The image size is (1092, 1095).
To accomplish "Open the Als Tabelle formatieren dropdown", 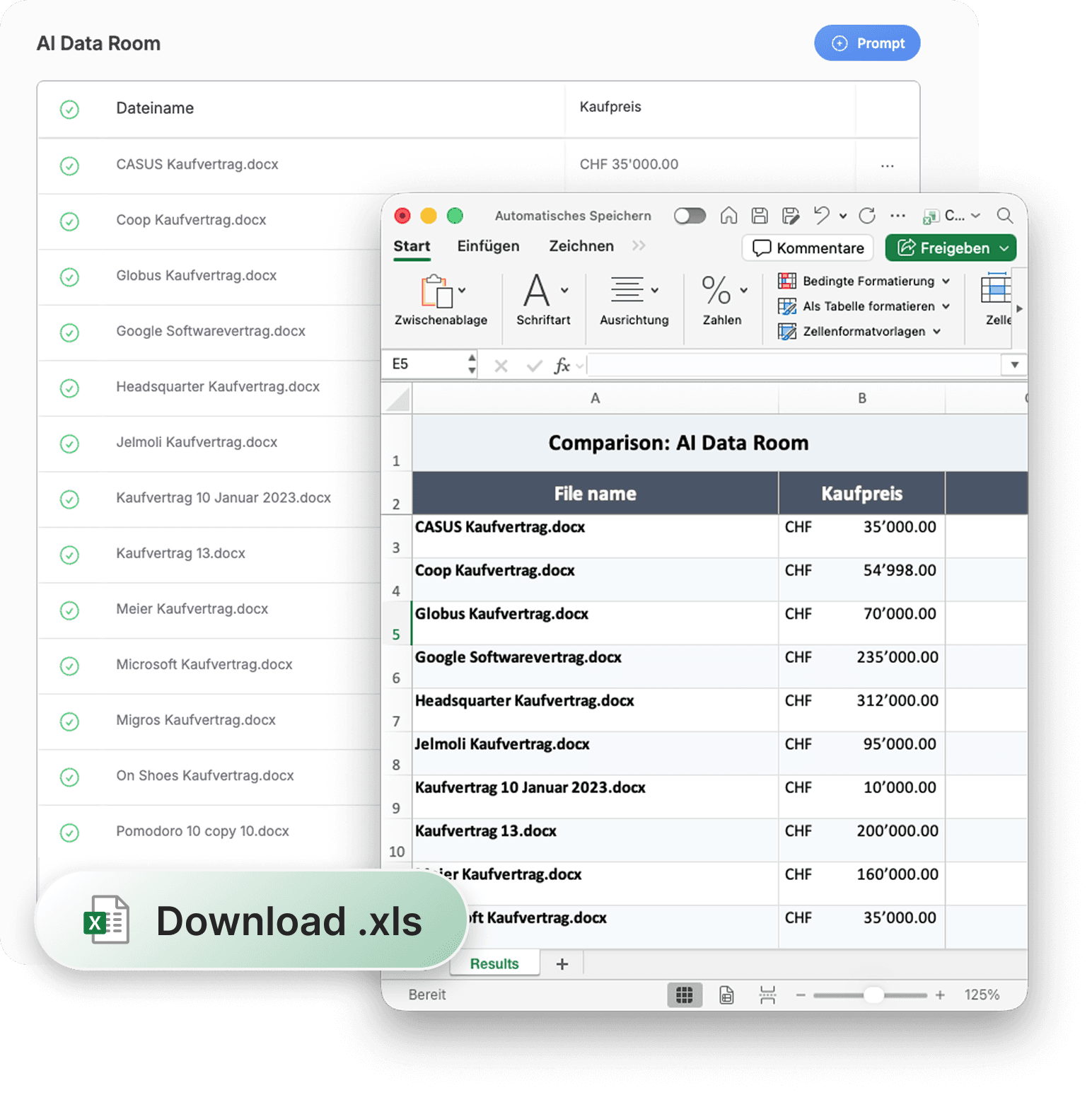I will 864,306.
